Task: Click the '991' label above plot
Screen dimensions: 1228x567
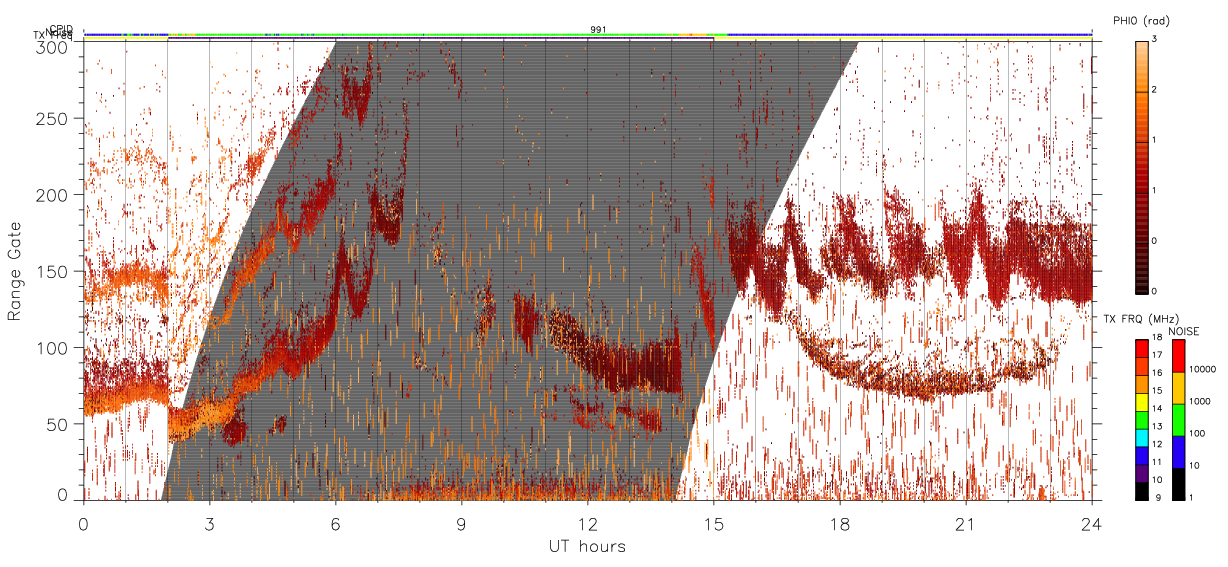Action: [x=597, y=30]
